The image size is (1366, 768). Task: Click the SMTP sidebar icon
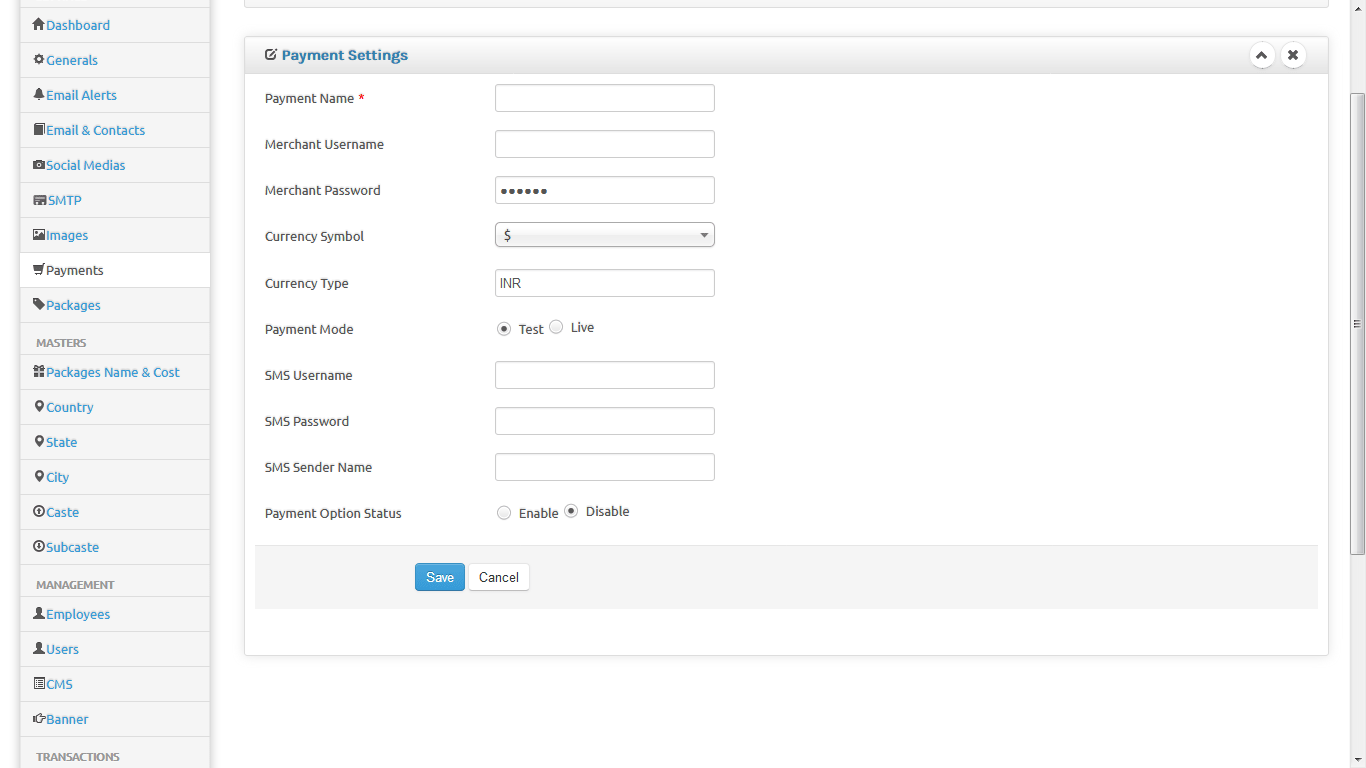point(40,200)
